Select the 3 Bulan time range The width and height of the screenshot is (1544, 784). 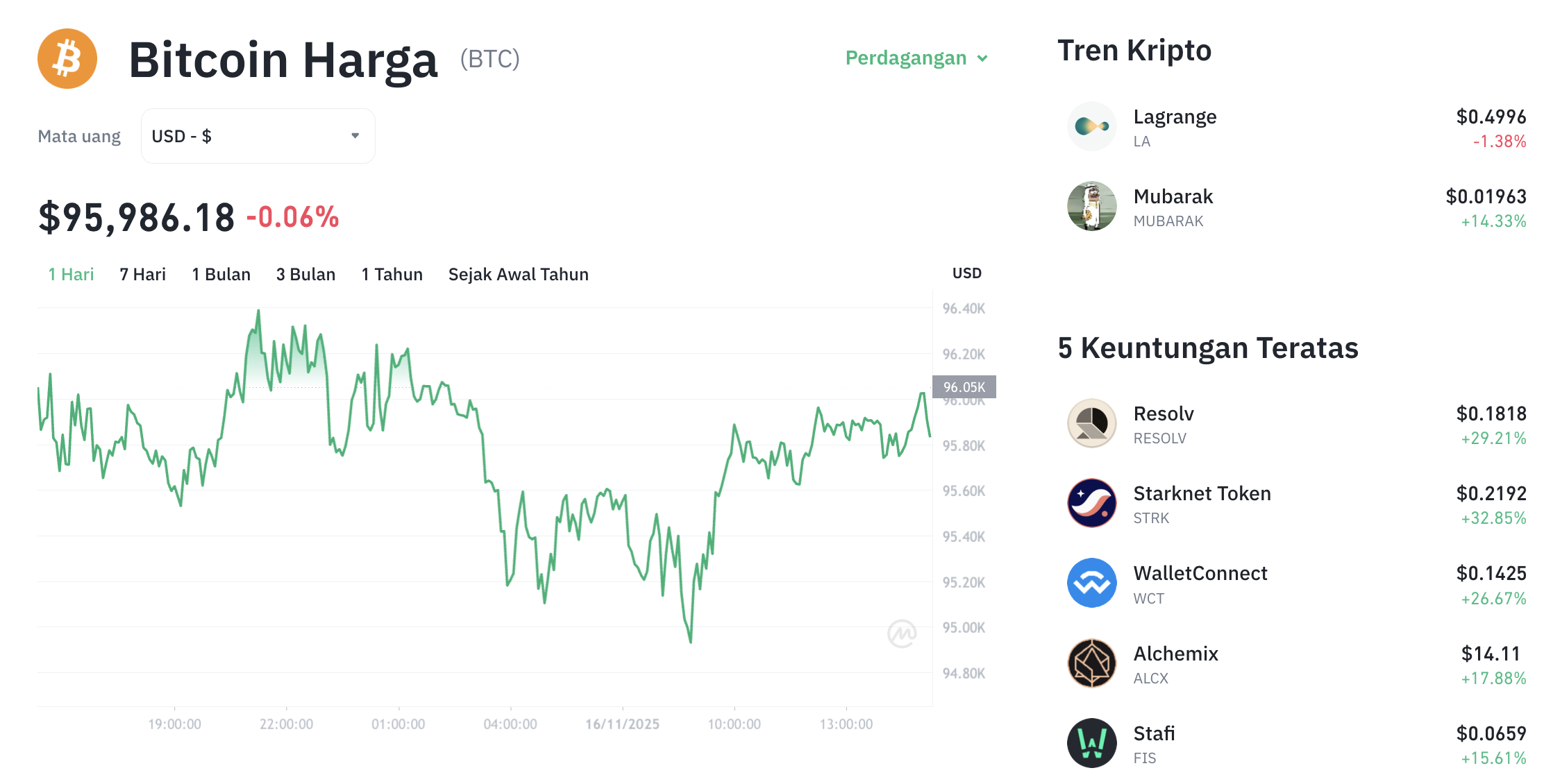coord(305,274)
